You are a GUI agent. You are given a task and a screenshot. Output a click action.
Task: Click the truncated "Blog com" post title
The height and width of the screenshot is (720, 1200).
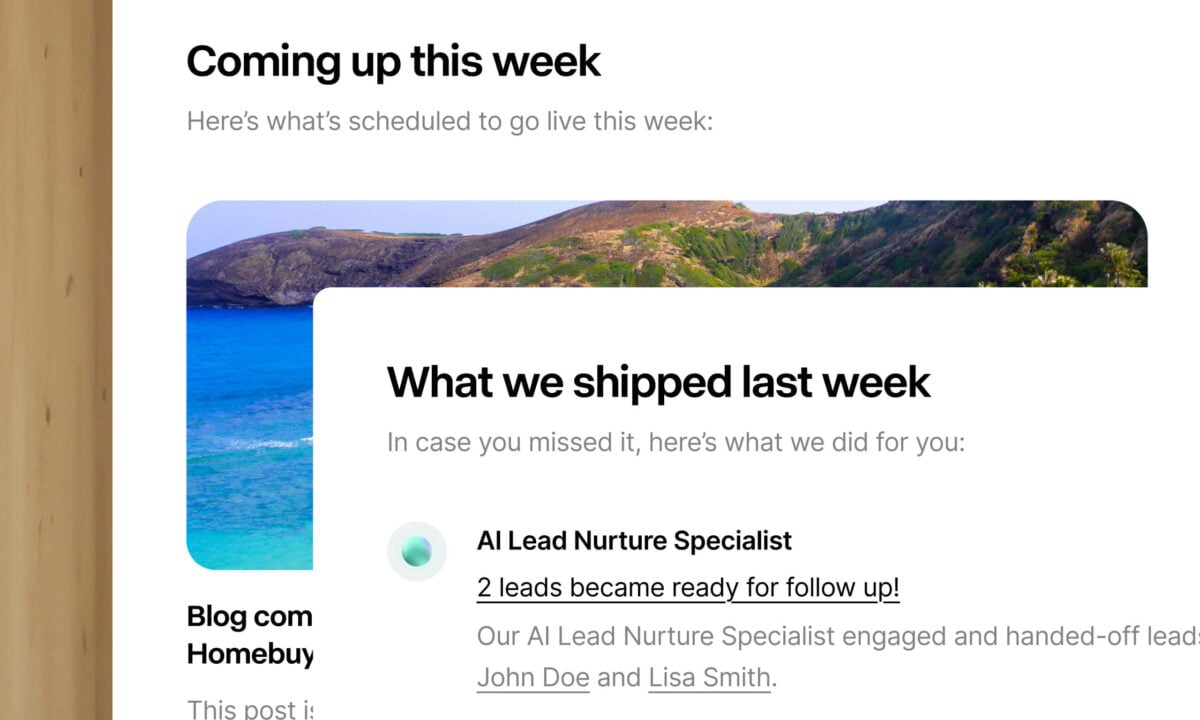(x=249, y=616)
